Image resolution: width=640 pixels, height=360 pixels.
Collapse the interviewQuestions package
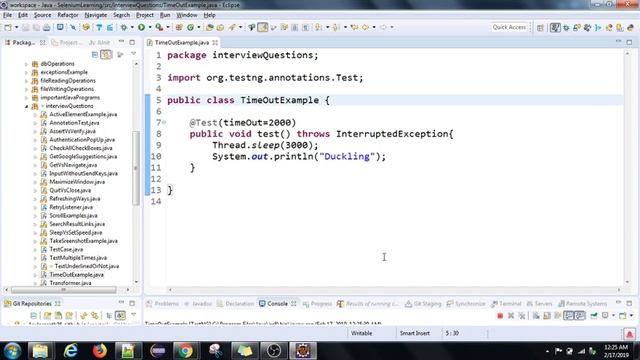pyautogui.click(x=27, y=106)
